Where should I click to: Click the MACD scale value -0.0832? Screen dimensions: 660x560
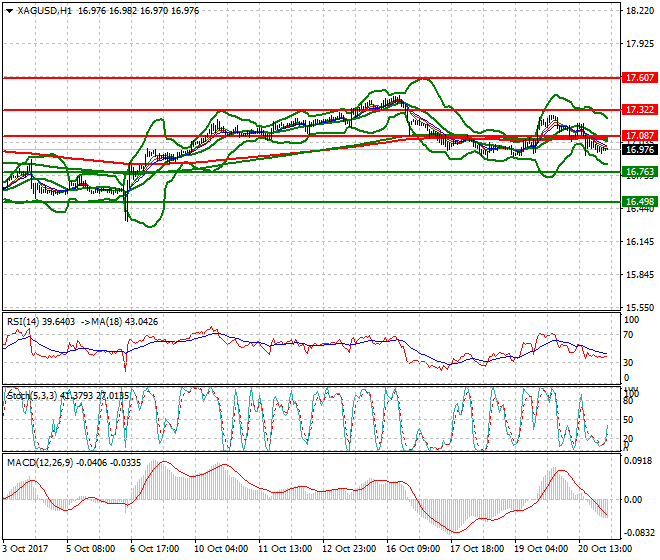639,533
